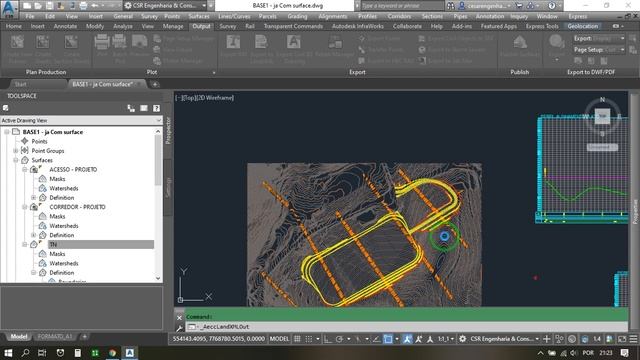Click the Toolspace tree scroll down arrow

click(158, 278)
